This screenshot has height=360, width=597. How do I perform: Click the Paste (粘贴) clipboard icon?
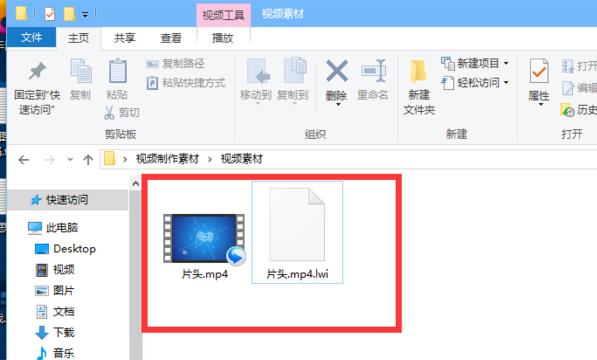point(117,71)
